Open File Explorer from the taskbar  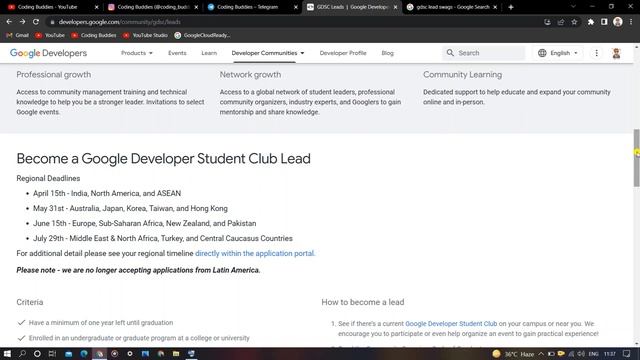(176, 354)
